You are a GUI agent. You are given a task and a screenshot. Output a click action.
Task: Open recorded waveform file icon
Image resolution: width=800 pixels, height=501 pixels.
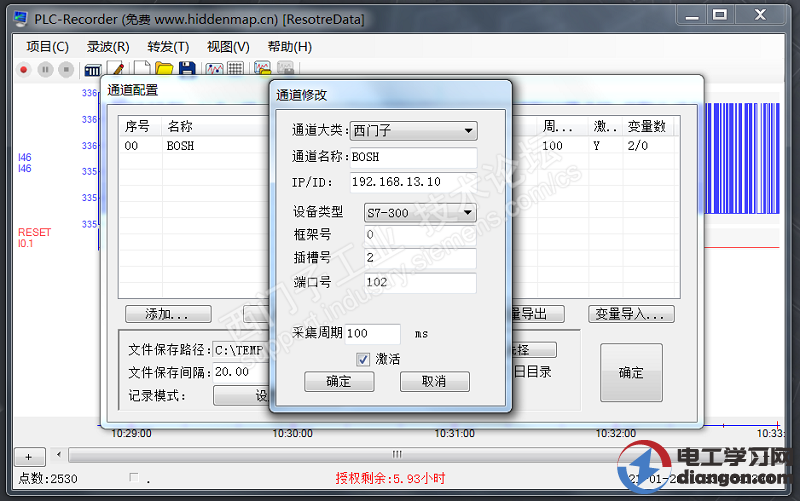click(x=262, y=68)
